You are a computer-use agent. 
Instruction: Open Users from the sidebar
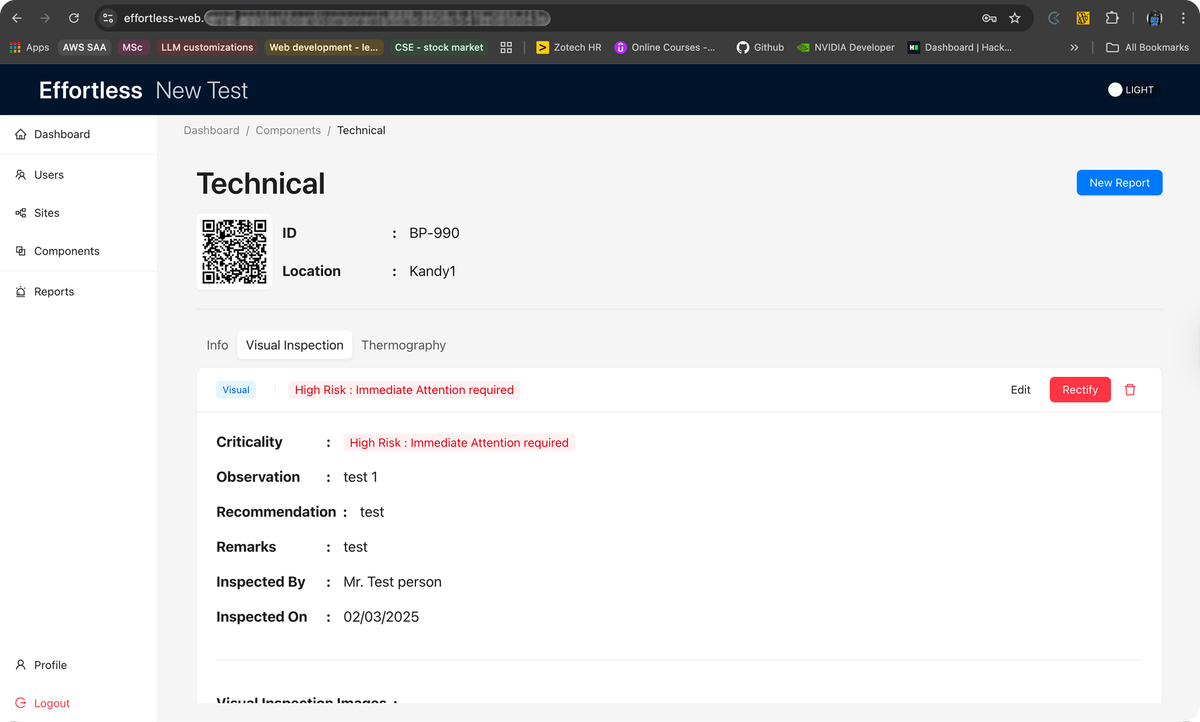[x=49, y=175]
